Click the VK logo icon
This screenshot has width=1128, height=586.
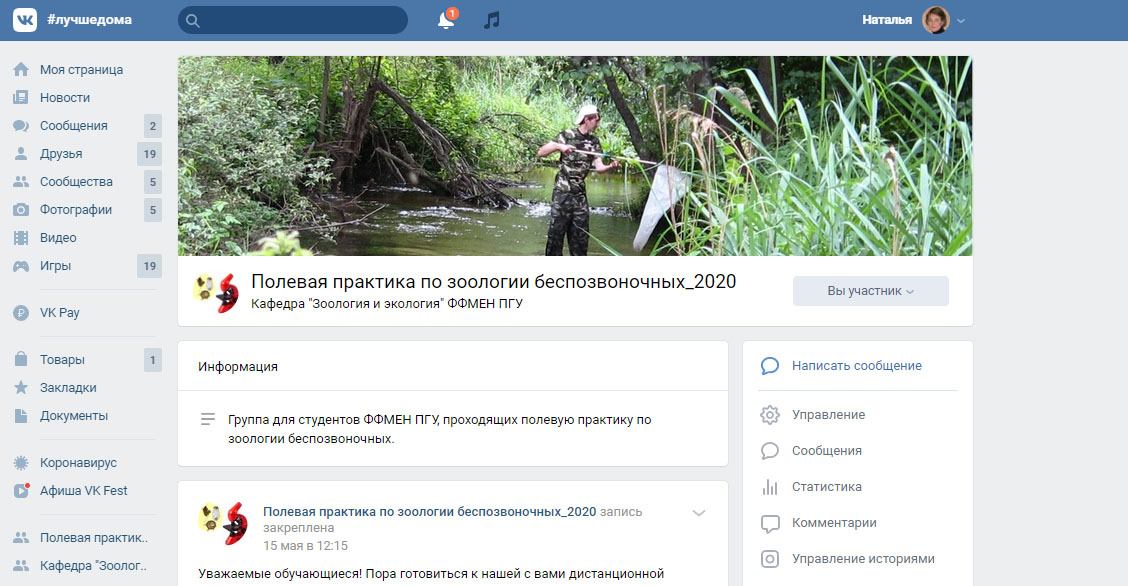coord(24,20)
